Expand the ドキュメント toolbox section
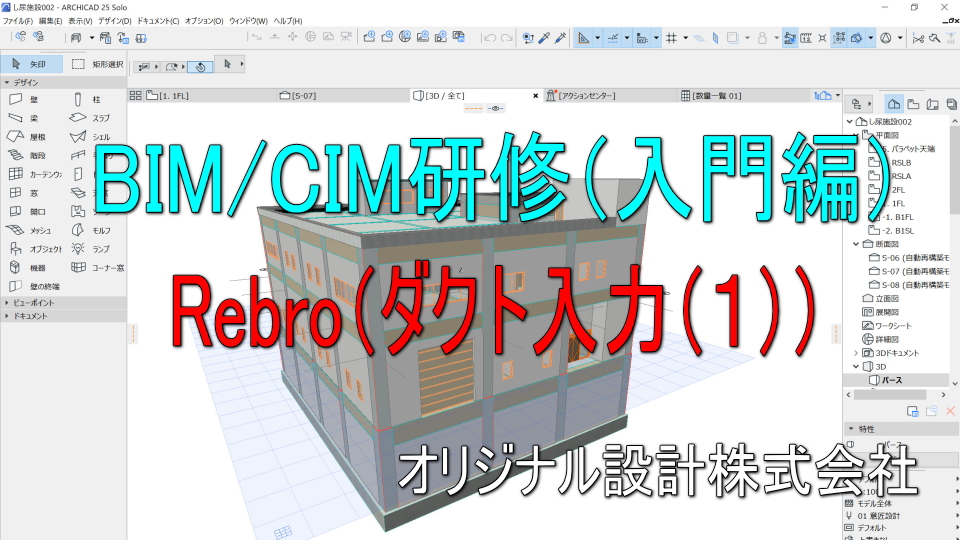 coord(32,316)
